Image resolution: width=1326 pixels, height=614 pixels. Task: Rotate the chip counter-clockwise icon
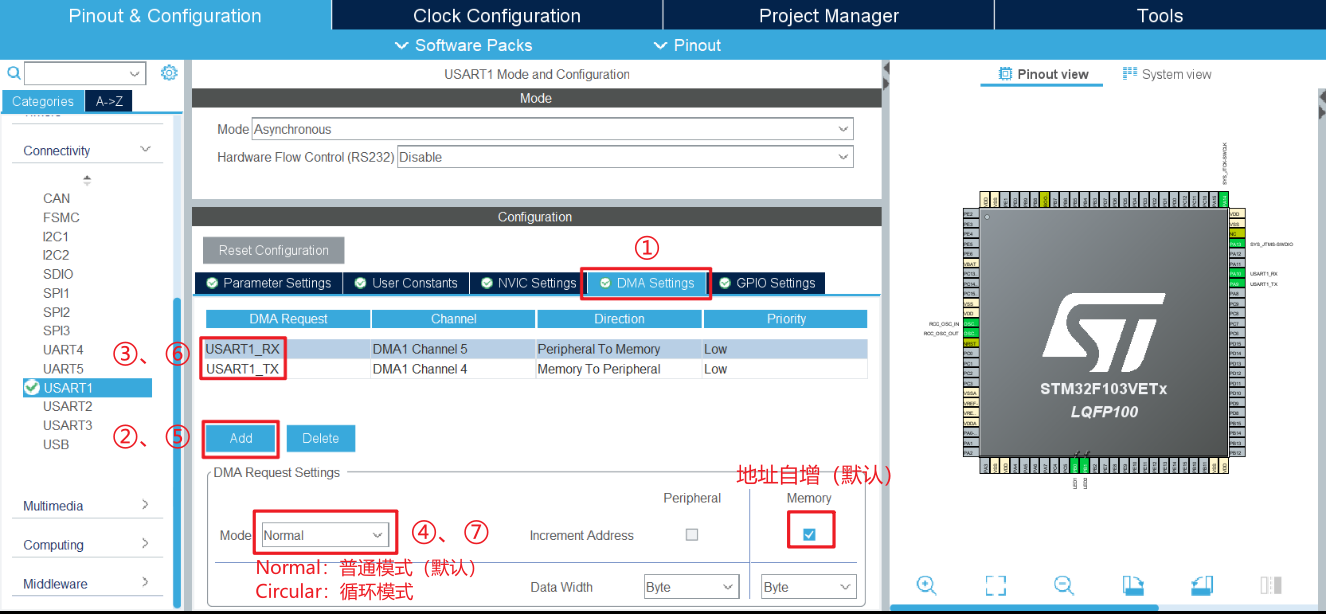[x=1201, y=585]
